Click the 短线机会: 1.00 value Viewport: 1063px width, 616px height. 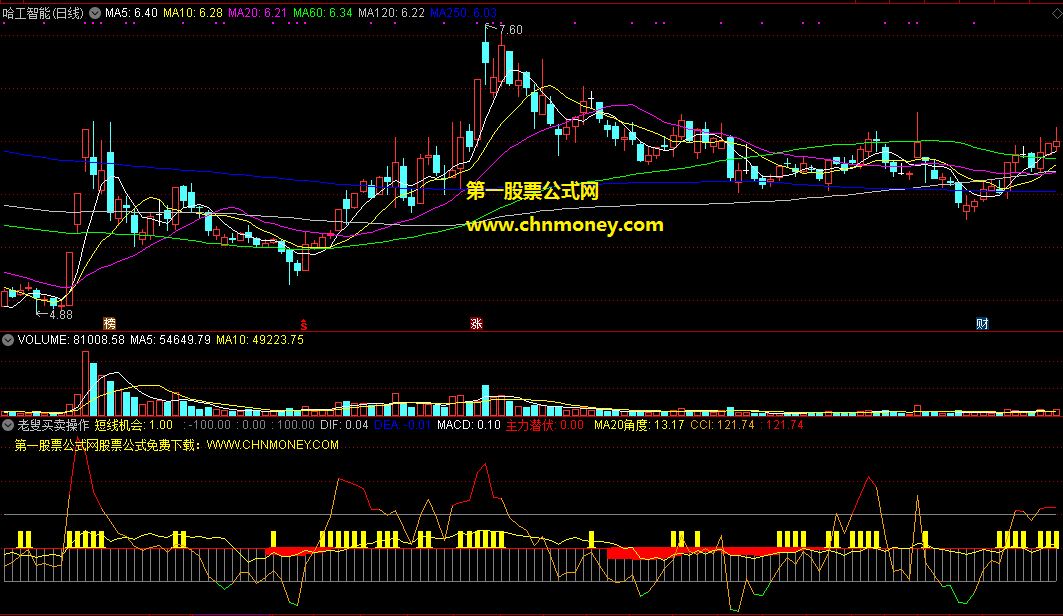click(x=134, y=425)
